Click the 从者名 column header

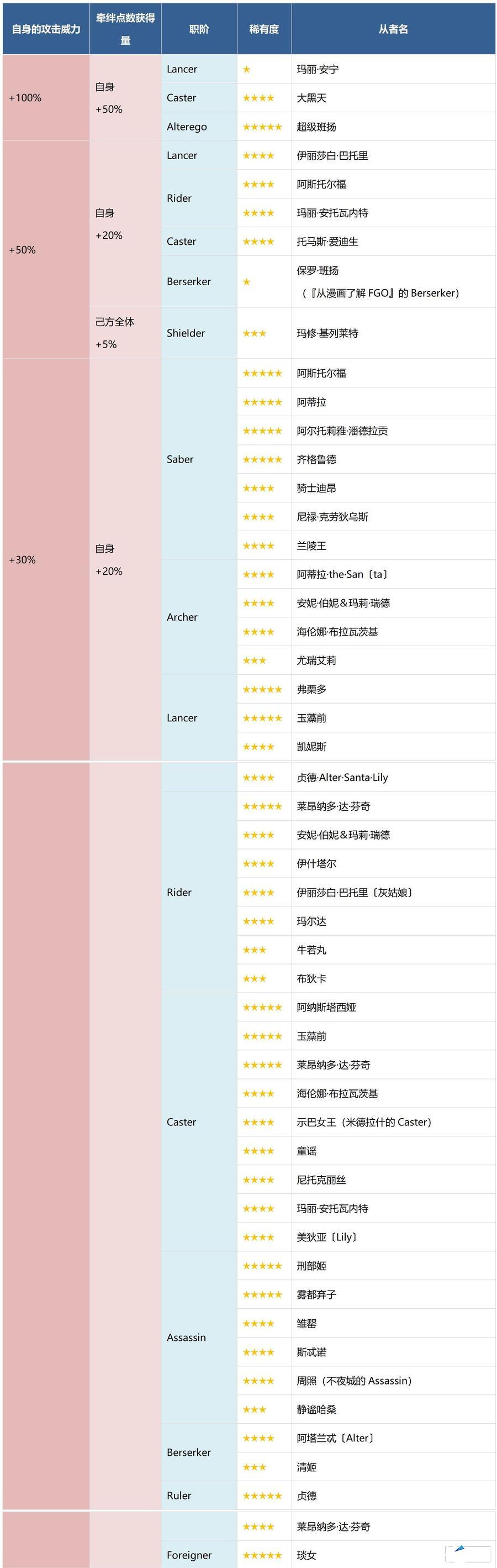pyautogui.click(x=393, y=29)
